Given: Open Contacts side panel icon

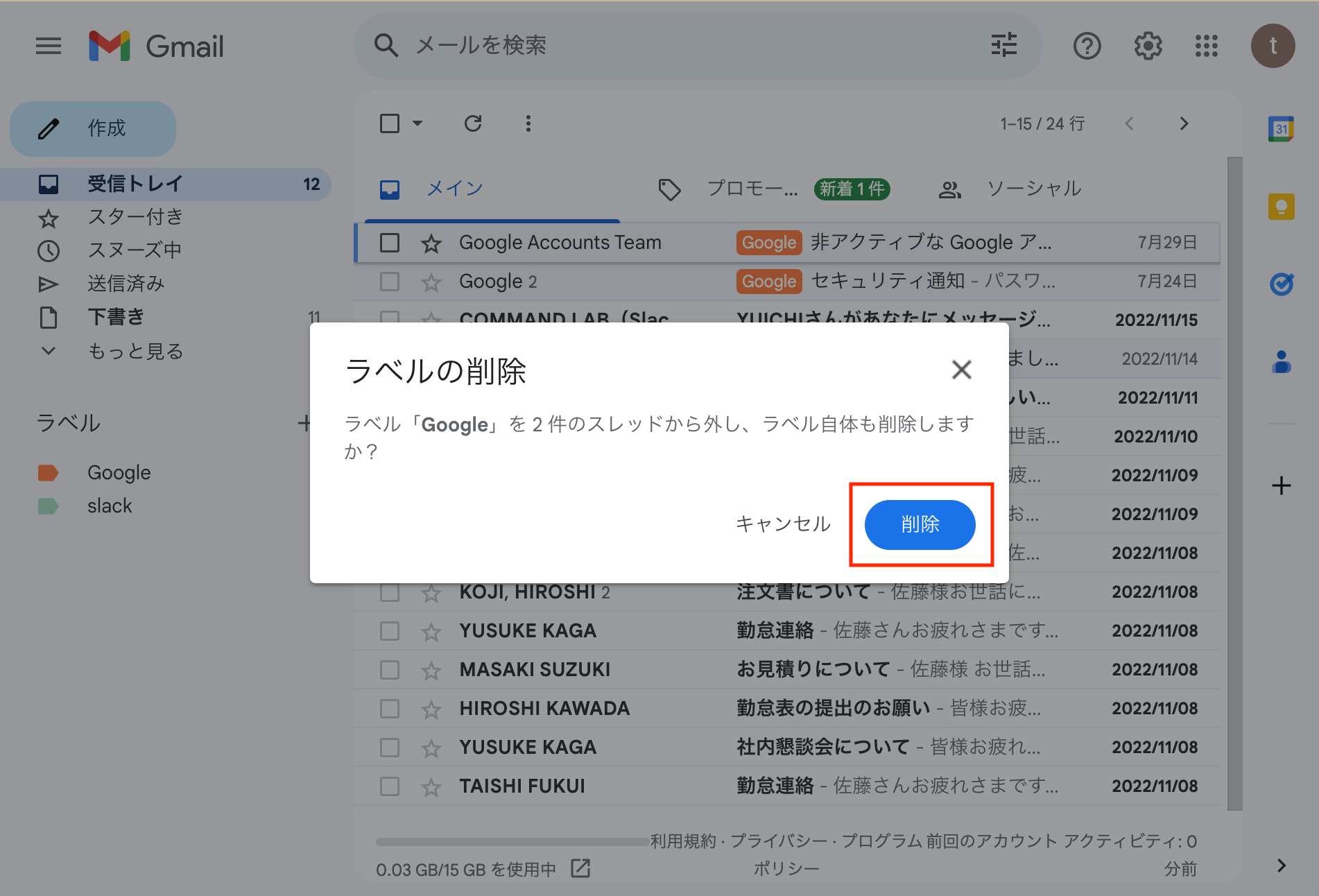Looking at the screenshot, I should click(1281, 362).
